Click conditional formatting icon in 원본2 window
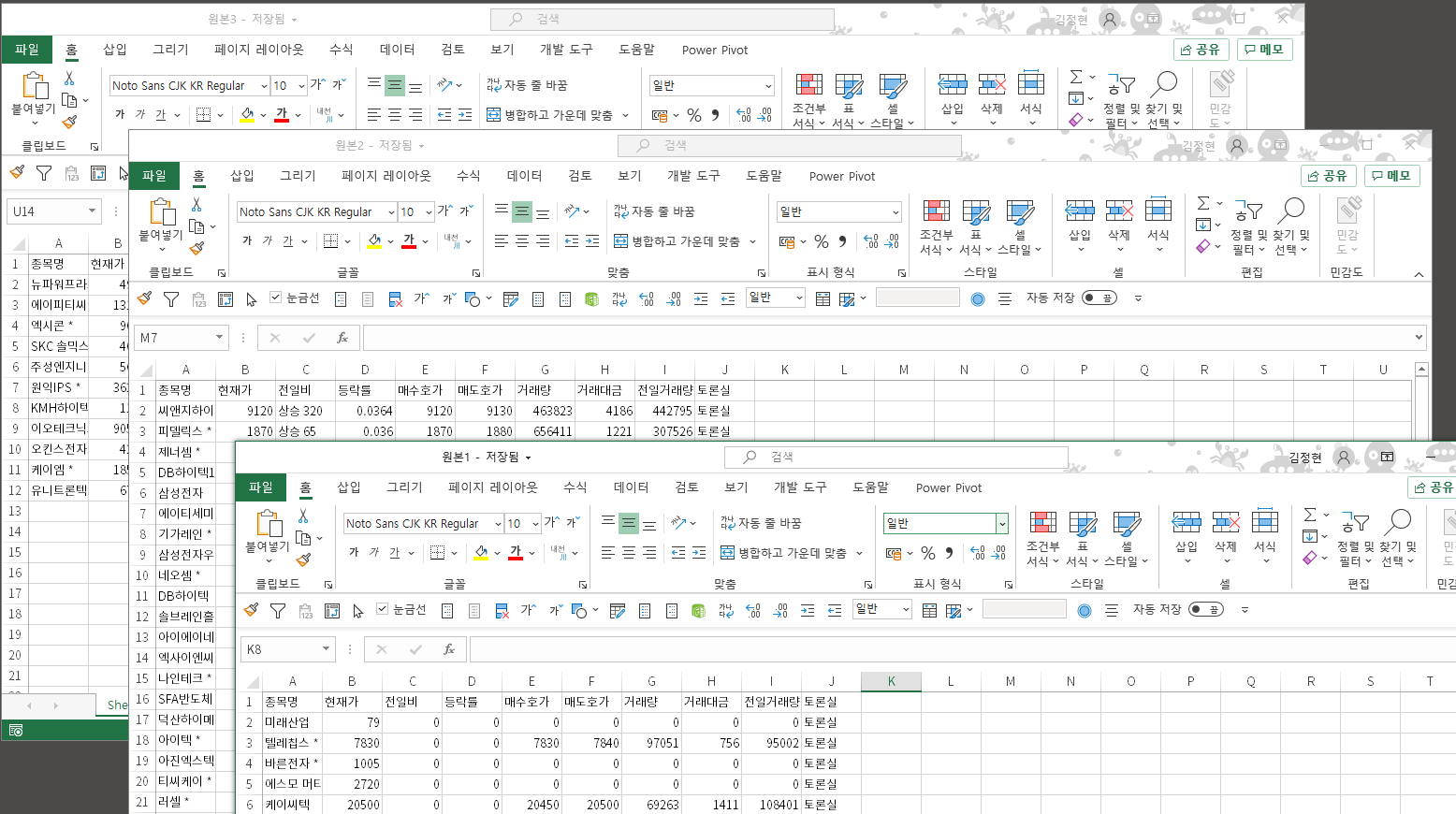This screenshot has height=814, width=1456. tap(936, 211)
